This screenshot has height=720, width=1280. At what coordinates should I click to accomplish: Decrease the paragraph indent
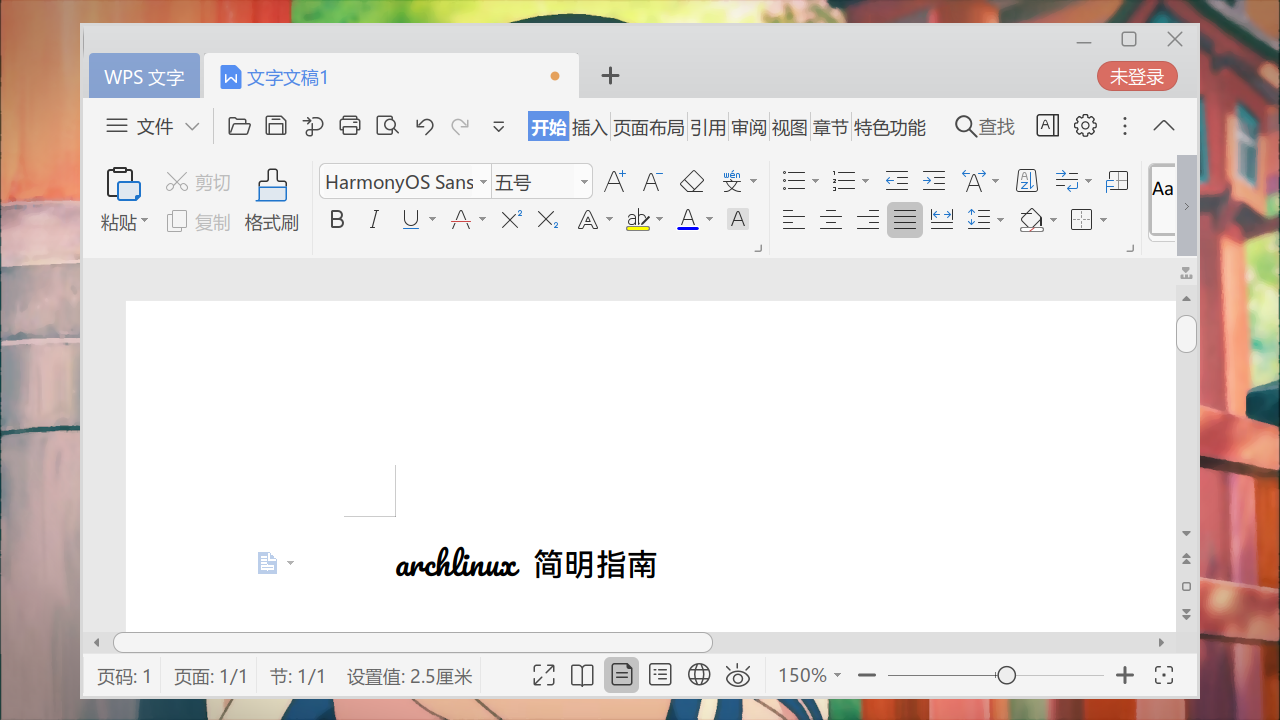(x=896, y=181)
